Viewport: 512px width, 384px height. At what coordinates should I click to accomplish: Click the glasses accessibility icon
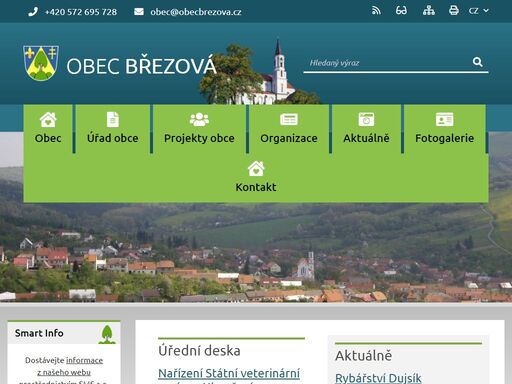pyautogui.click(x=401, y=11)
